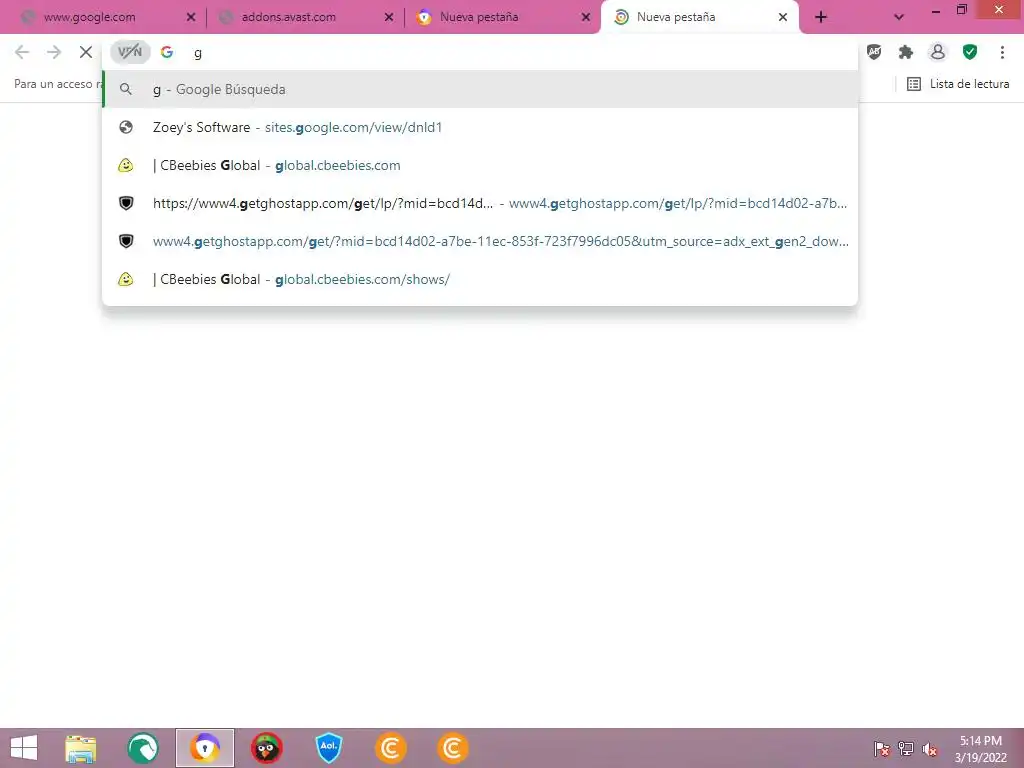Open the clock showing 5:14 PM
1024x768 pixels.
(x=981, y=749)
